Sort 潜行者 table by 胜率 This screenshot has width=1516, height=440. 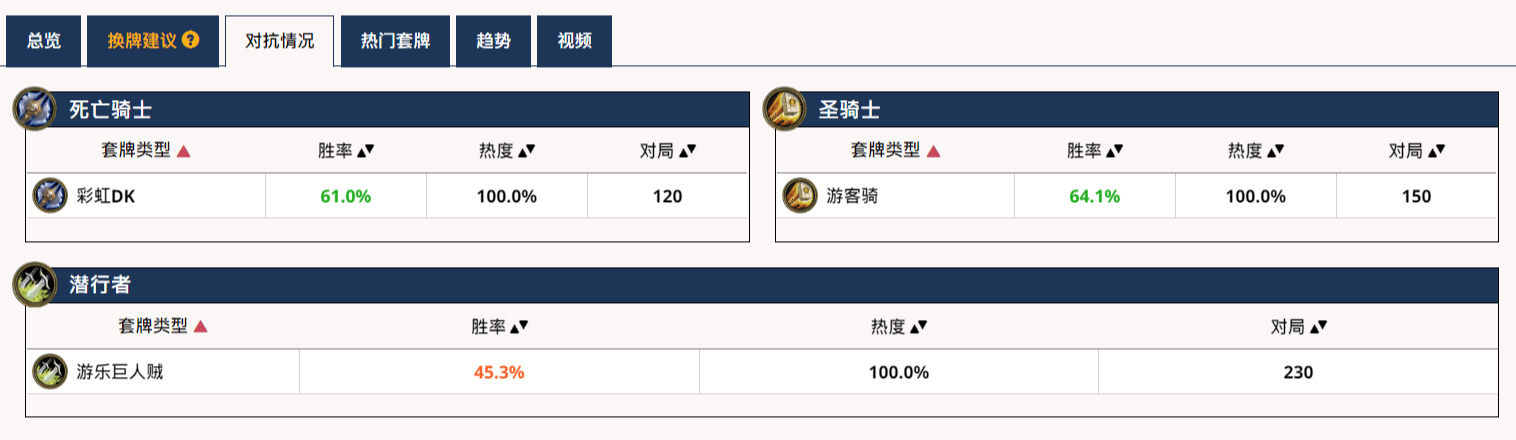(499, 327)
